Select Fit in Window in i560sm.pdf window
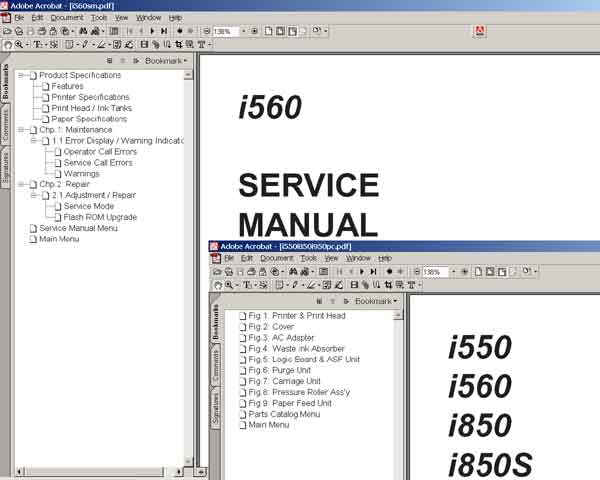The width and height of the screenshot is (600, 480). click(280, 31)
